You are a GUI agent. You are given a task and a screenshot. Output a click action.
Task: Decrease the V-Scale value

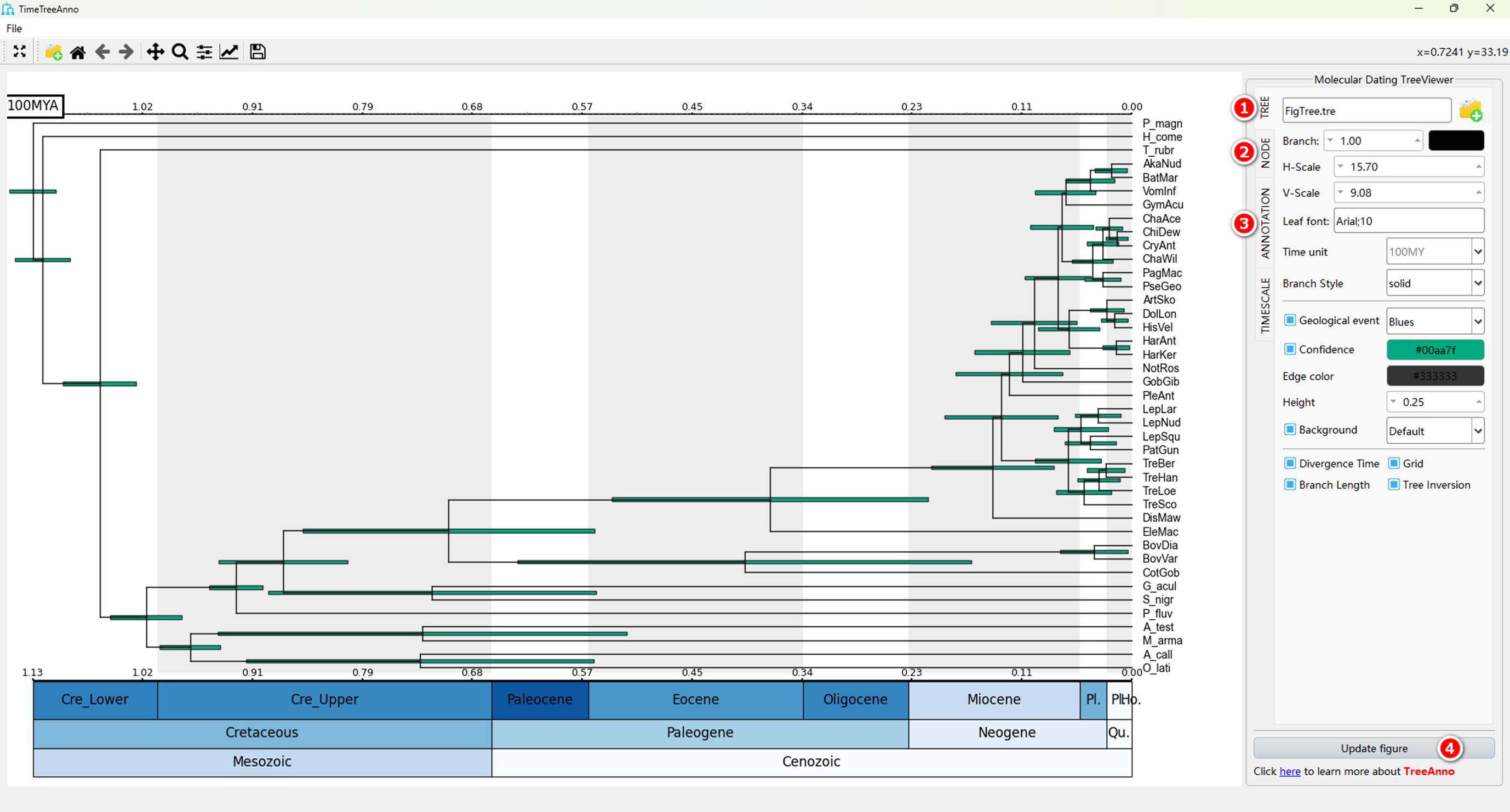coord(1341,192)
